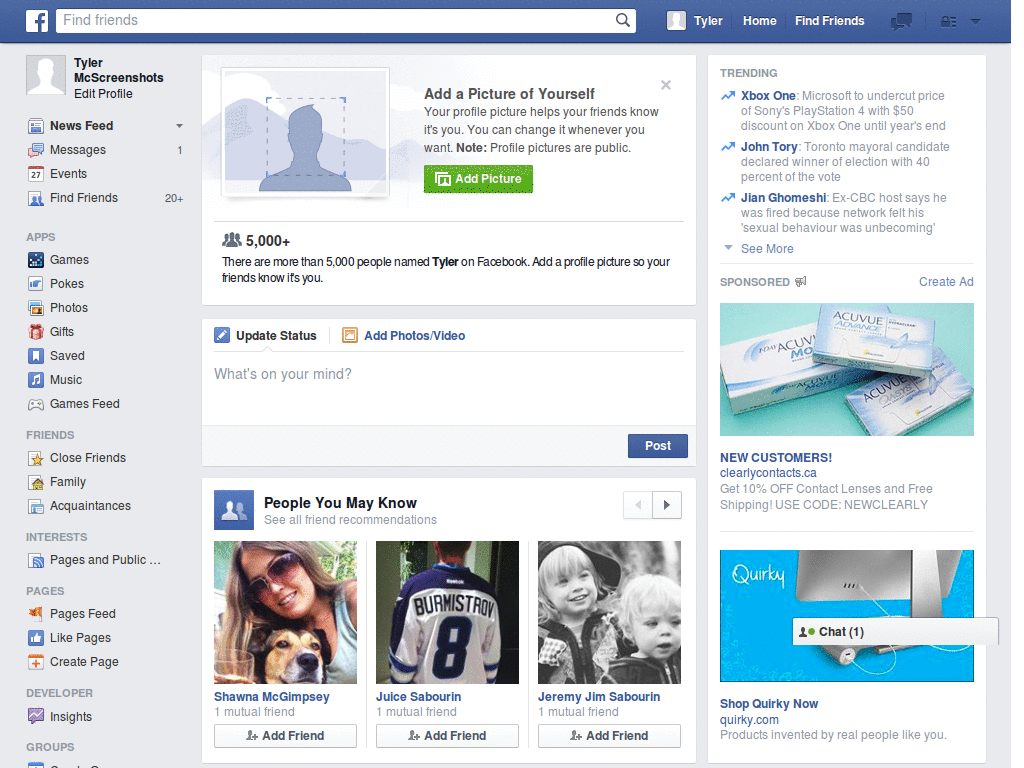Click the People You May Know icon
The image size is (1024, 768).
tap(234, 510)
